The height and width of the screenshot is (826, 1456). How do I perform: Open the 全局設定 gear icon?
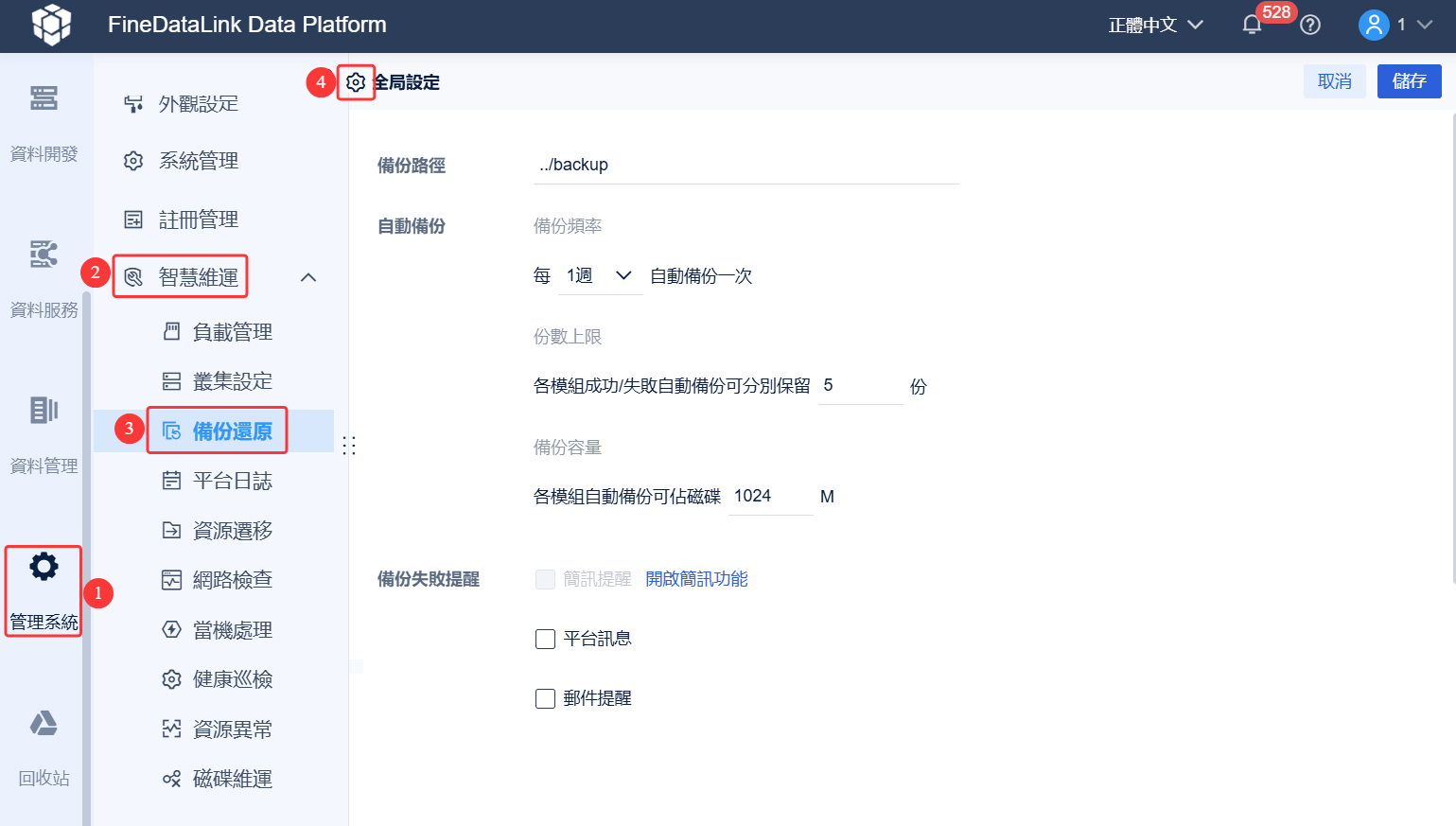coord(356,82)
